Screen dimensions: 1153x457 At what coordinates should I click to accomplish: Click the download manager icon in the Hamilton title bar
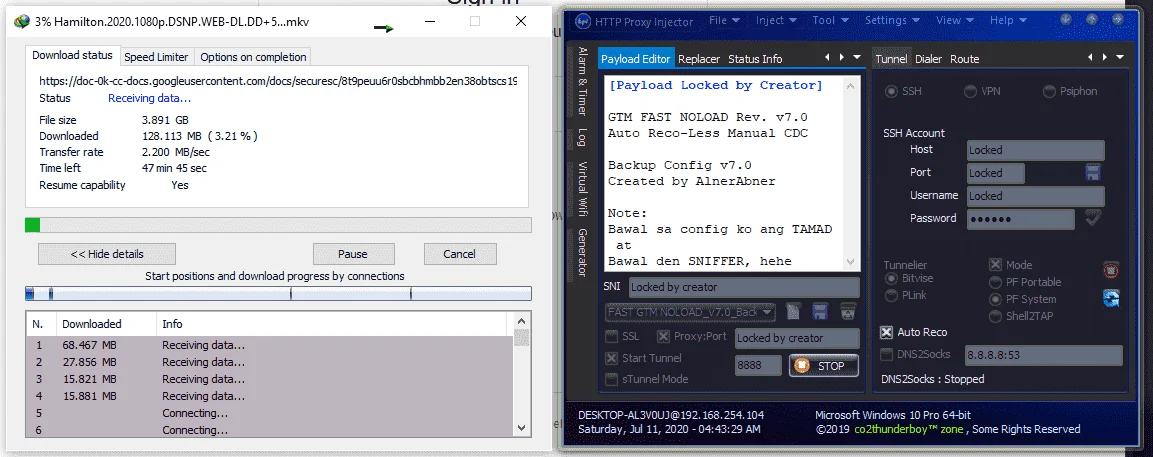[x=20, y=22]
